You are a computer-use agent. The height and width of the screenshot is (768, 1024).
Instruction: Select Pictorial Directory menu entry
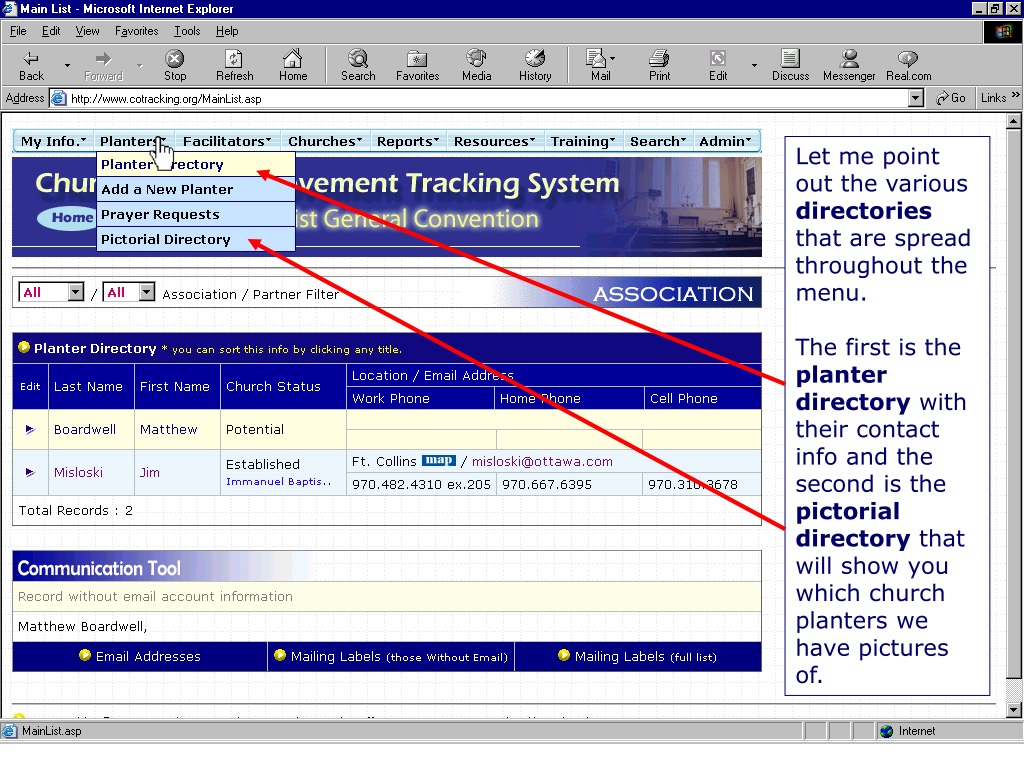[195, 239]
